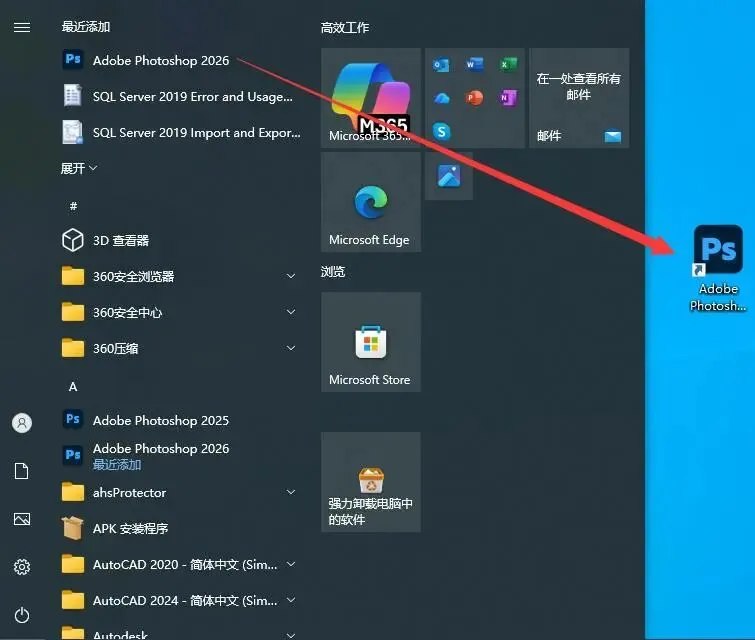Open the Microsoft 365 tile
Image resolution: width=755 pixels, height=640 pixels.
point(371,98)
